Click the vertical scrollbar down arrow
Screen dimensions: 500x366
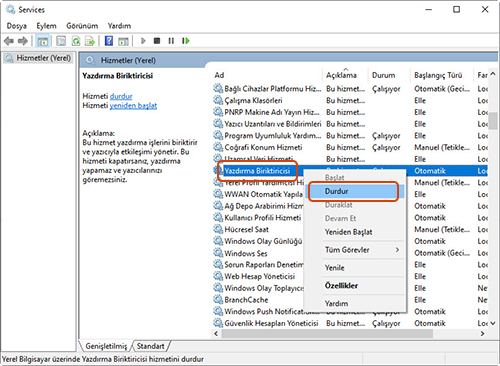pos(493,323)
